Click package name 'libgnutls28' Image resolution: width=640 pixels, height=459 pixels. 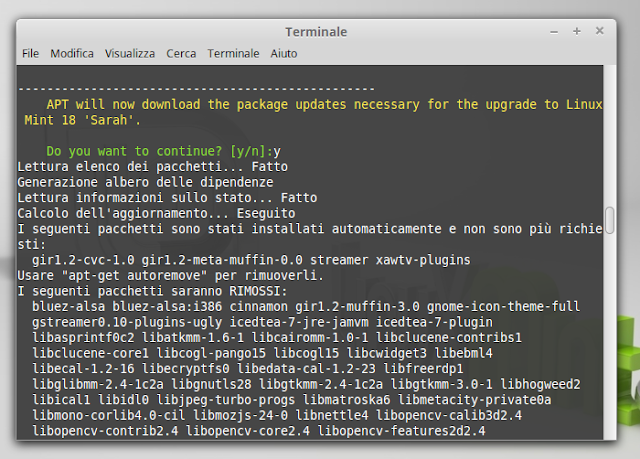211,384
